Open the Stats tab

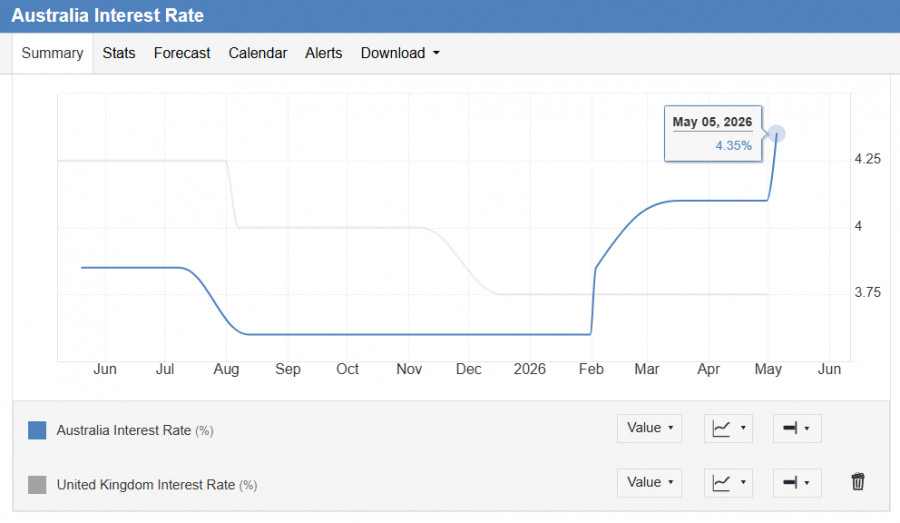(119, 53)
